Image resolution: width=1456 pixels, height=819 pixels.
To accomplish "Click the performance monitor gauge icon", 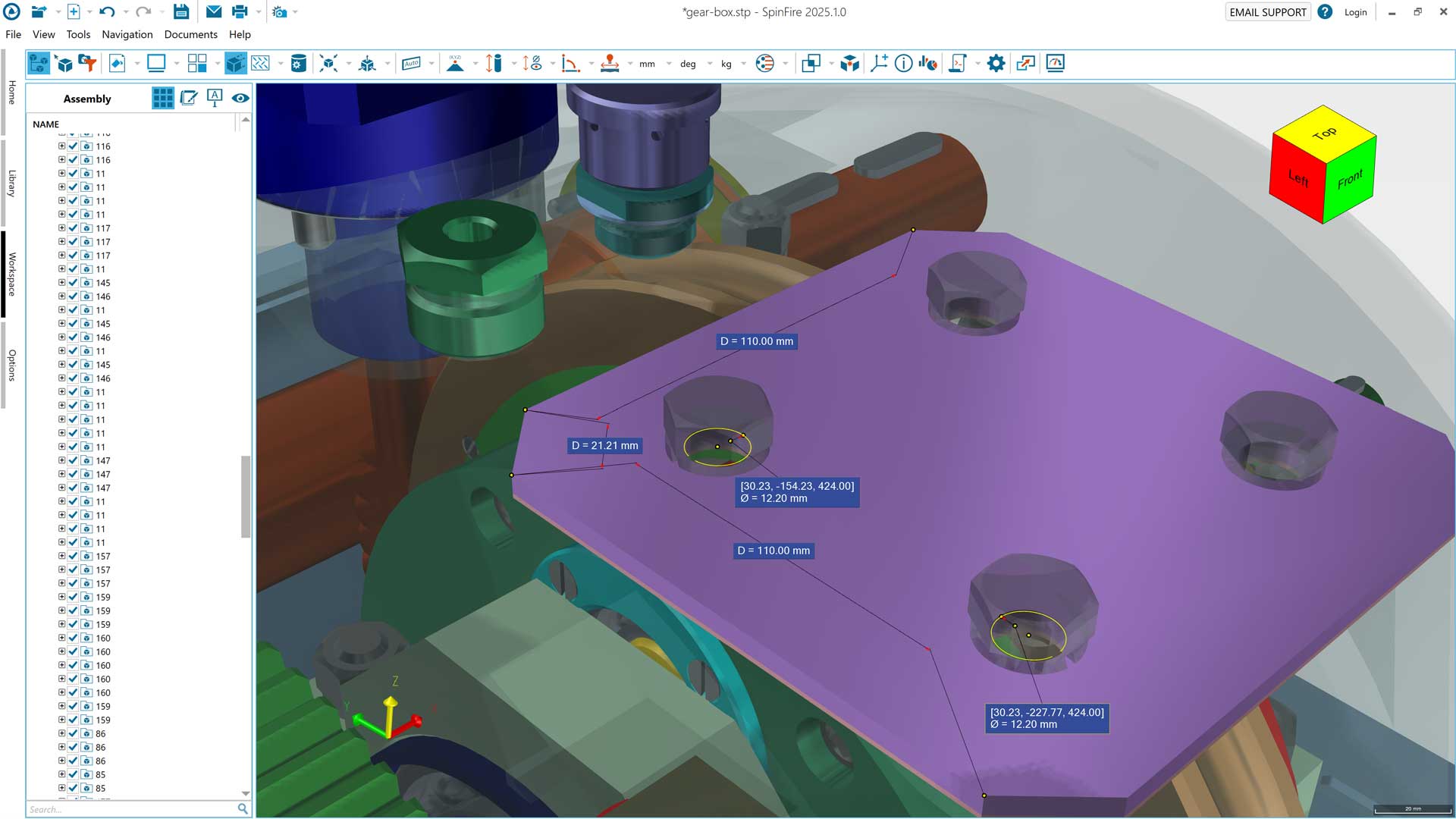I will click(1055, 64).
